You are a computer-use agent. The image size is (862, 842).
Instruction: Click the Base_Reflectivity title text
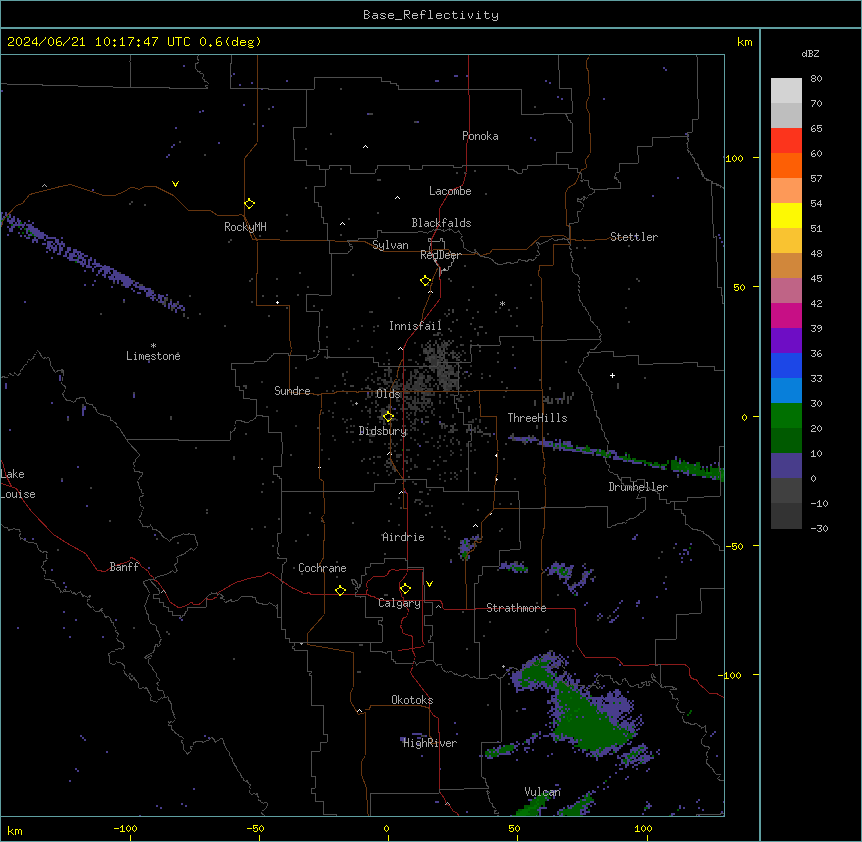tap(431, 15)
